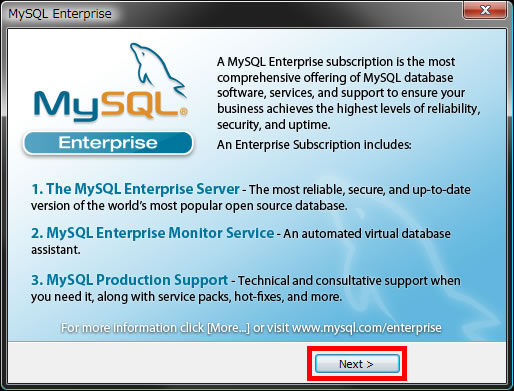This screenshot has width=514, height=391.
Task: Click 'A MySQL Enterprise subscription is the most' line
Action: pos(336,62)
